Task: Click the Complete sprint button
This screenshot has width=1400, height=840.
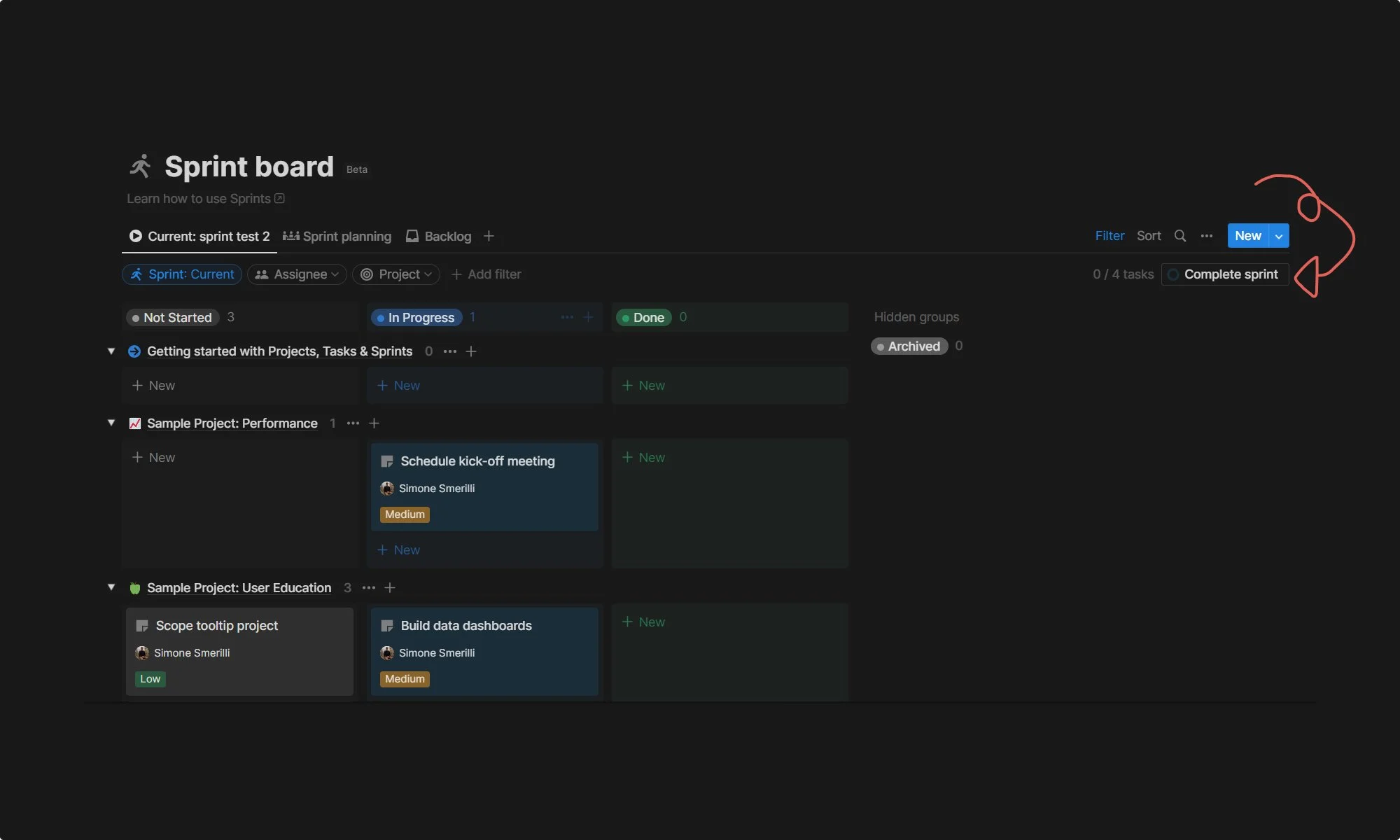Action: (x=1224, y=274)
